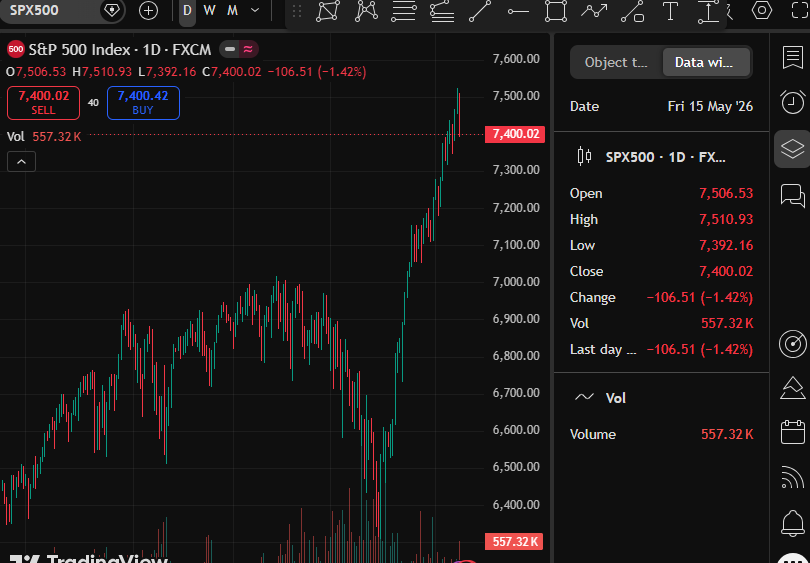This screenshot has width=810, height=563.
Task: Click the plus circle compare symbol button
Action: coord(148,10)
